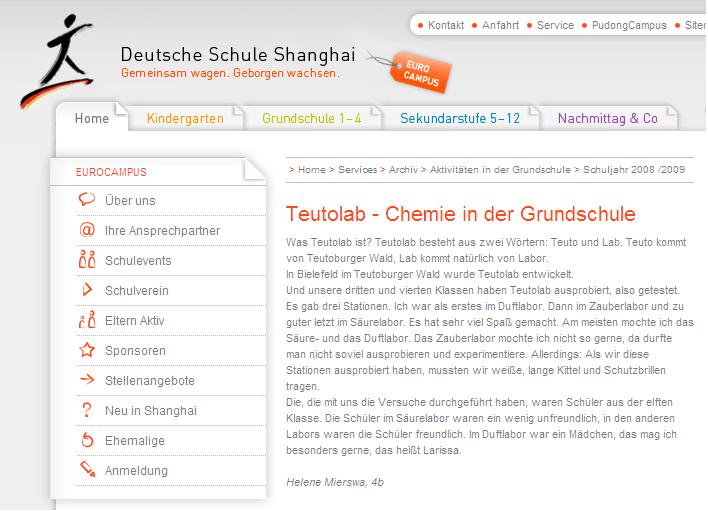Click the Deutsche Schule Shanghai title text
This screenshot has width=708, height=511.
238,55
